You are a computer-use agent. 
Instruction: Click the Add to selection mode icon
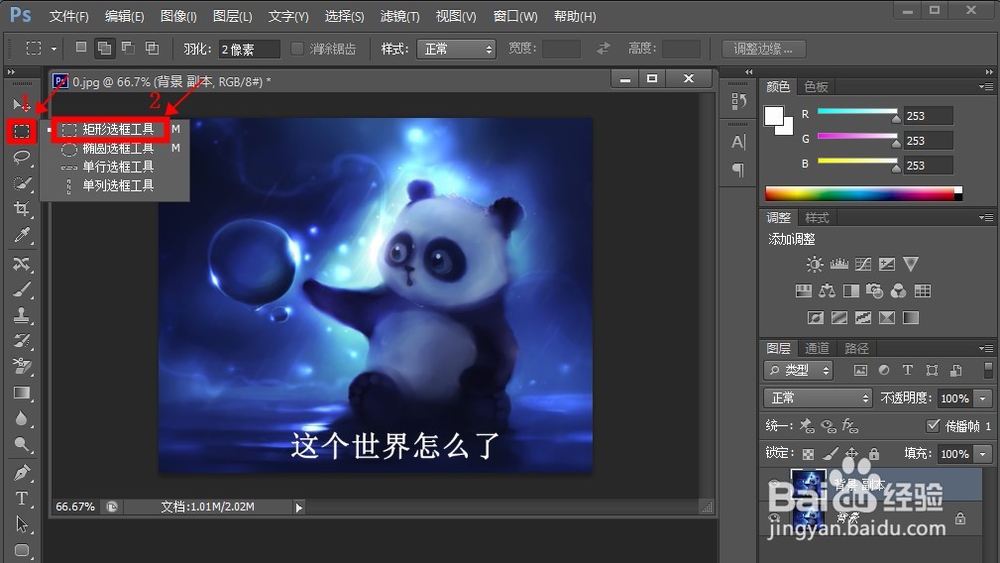pos(105,48)
